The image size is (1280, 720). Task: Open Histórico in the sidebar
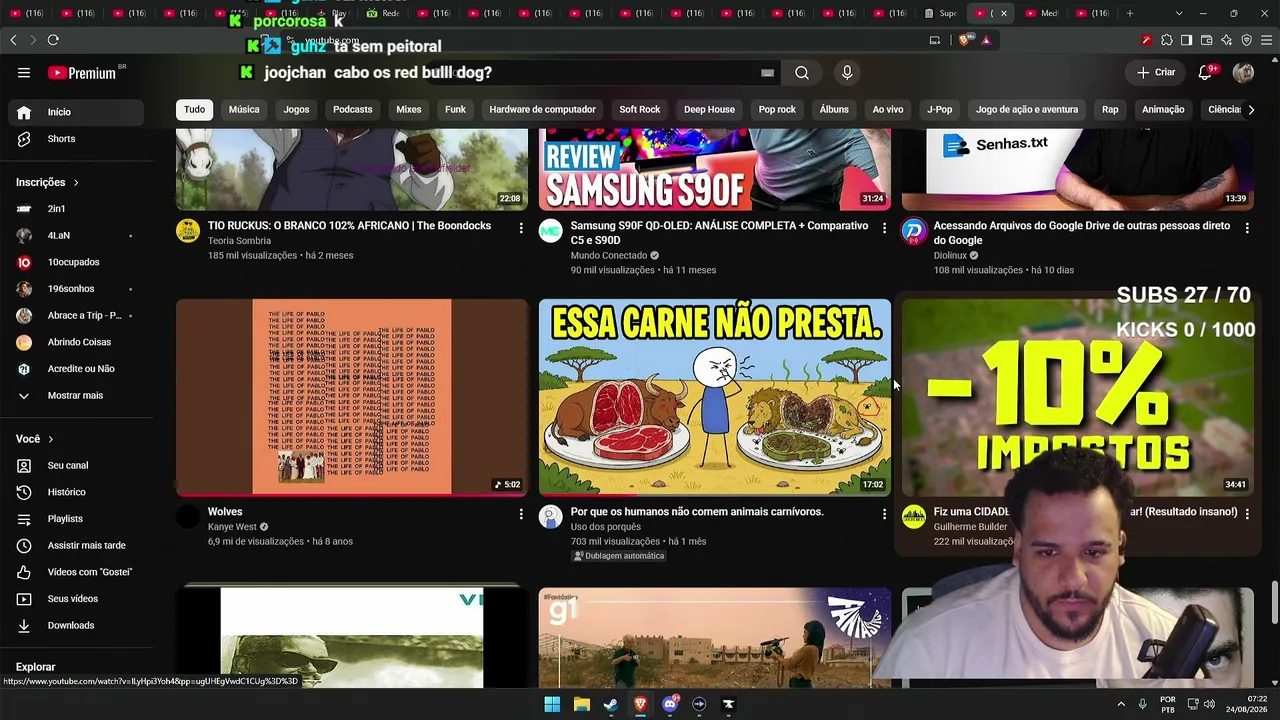pyautogui.click(x=75, y=492)
